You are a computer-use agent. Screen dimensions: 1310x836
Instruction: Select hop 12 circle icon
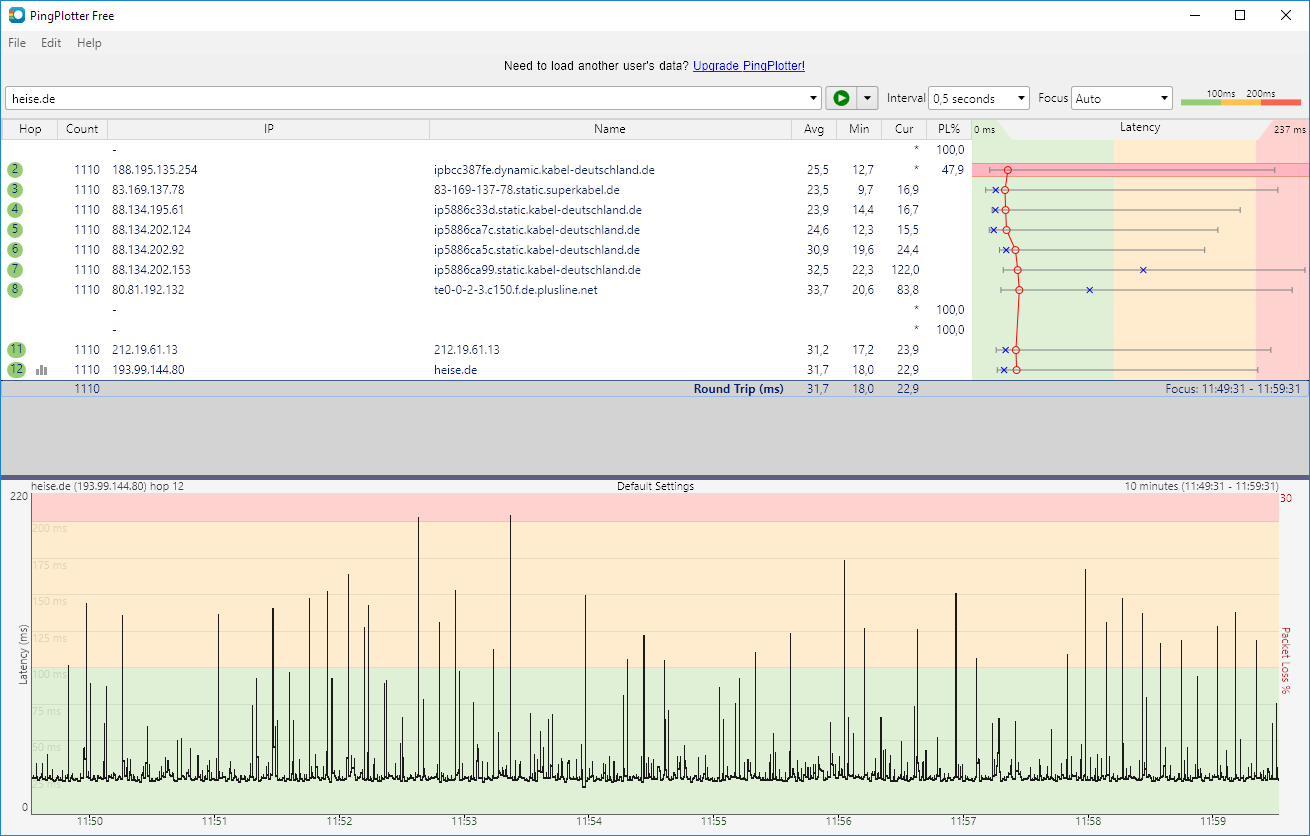16,370
